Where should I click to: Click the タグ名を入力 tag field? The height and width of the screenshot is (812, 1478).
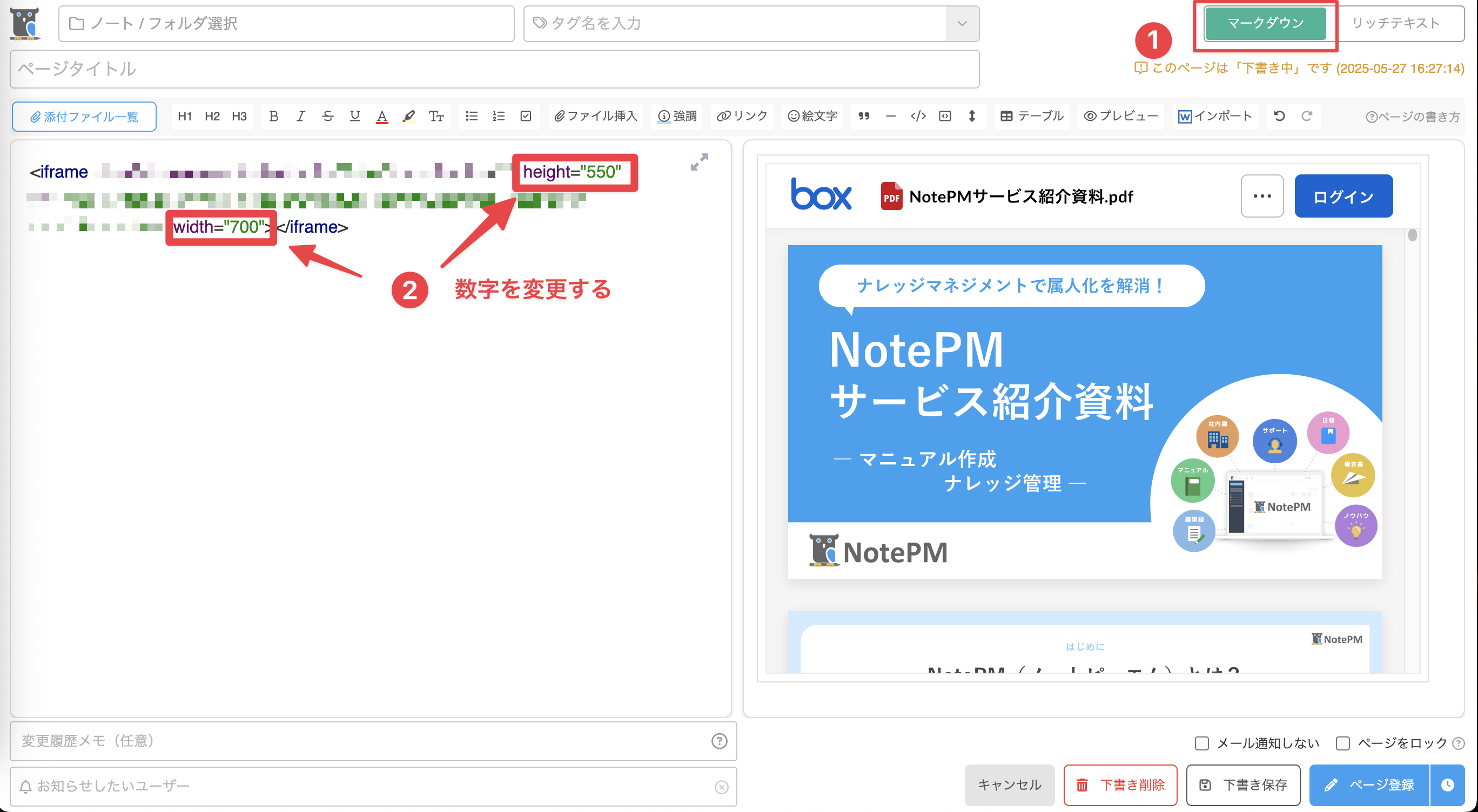(735, 24)
